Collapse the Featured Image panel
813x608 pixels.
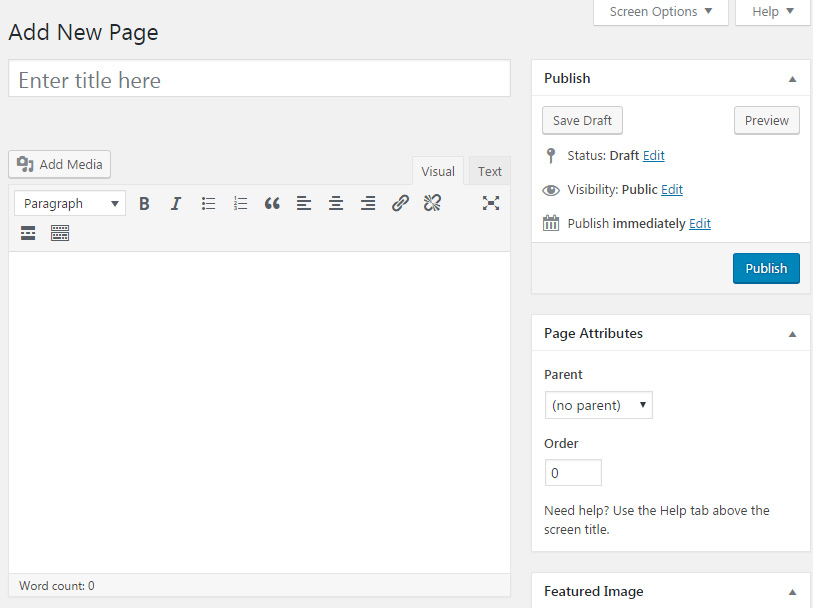click(791, 591)
